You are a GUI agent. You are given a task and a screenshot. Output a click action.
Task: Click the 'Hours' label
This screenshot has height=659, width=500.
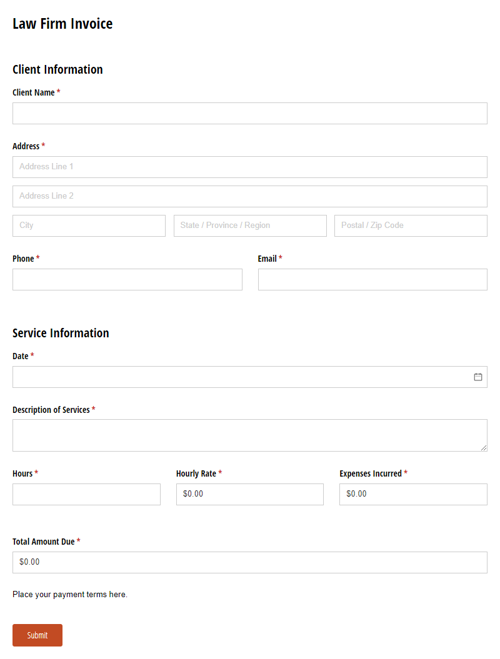tap(23, 474)
